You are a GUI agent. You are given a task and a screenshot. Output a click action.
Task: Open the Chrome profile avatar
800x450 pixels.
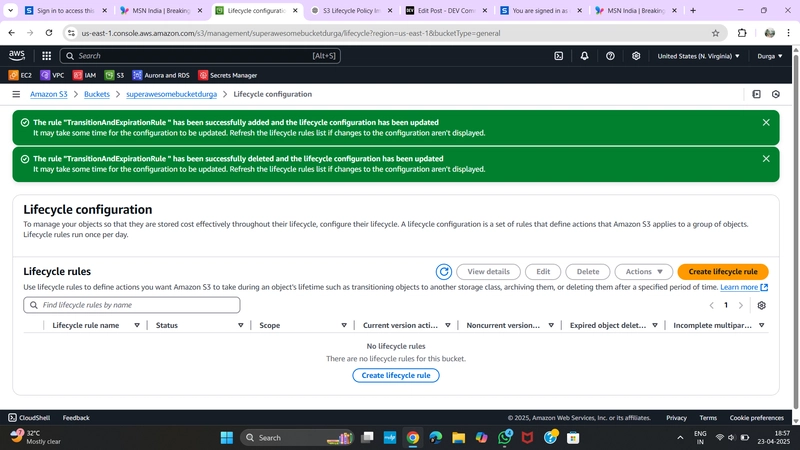pyautogui.click(x=769, y=33)
